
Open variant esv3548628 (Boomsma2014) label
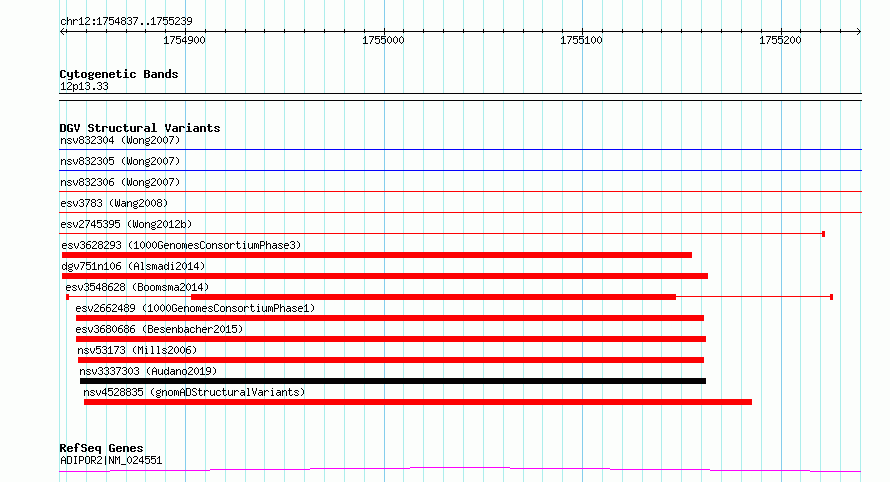click(137, 287)
